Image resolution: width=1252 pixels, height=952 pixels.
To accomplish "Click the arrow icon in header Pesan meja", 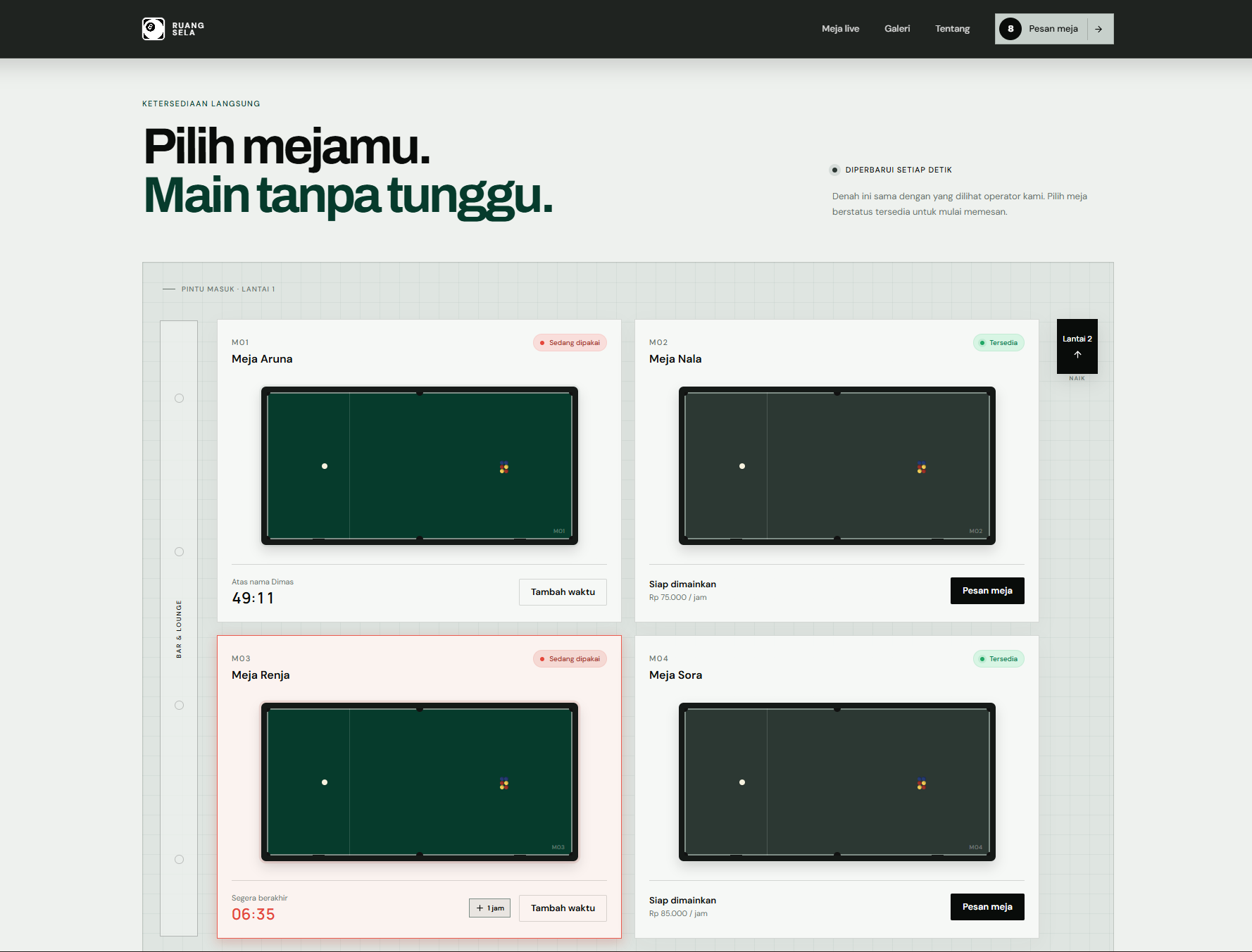I will [x=1098, y=29].
